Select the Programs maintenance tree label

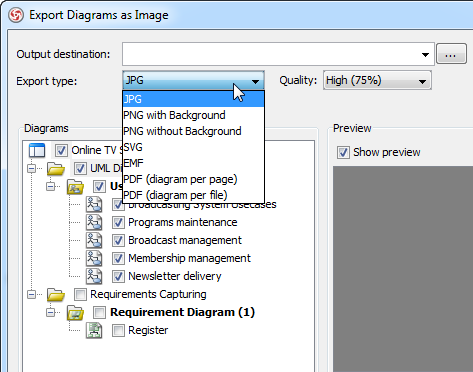183,222
